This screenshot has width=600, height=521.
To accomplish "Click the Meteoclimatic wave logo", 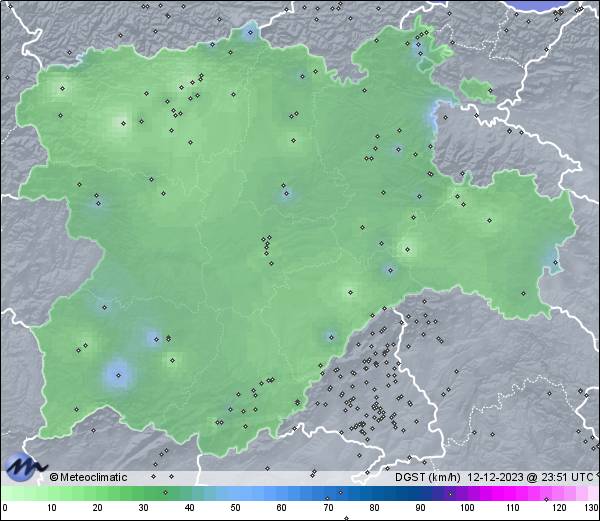I will click(25, 467).
